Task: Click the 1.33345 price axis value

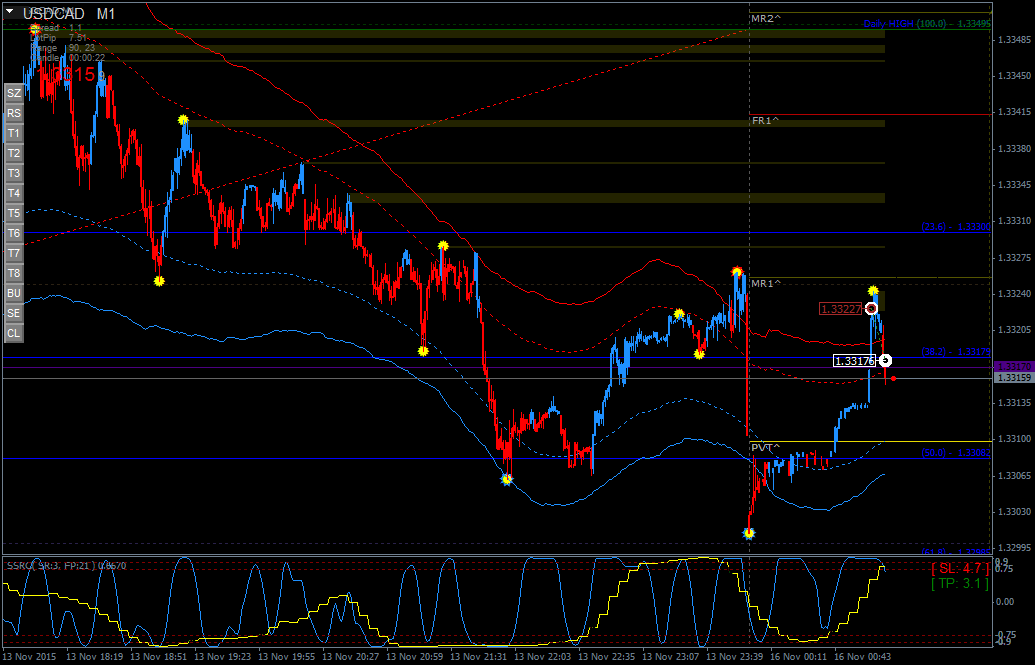Action: click(x=1015, y=185)
